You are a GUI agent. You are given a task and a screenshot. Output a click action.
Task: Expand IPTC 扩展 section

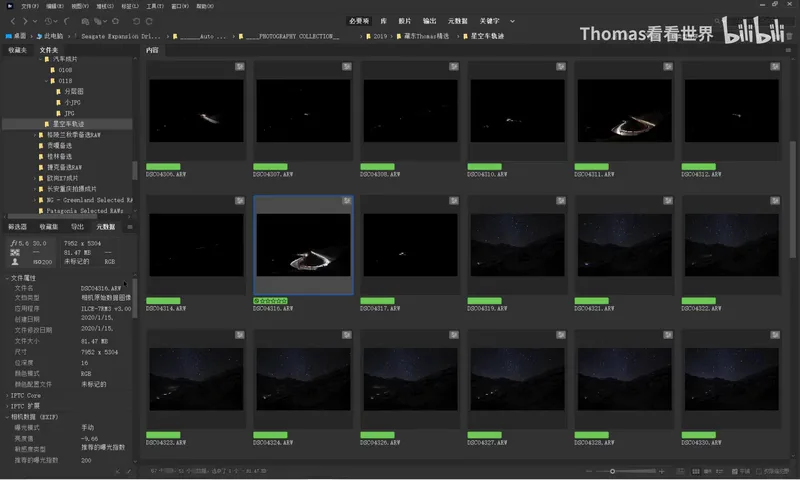coord(7,407)
